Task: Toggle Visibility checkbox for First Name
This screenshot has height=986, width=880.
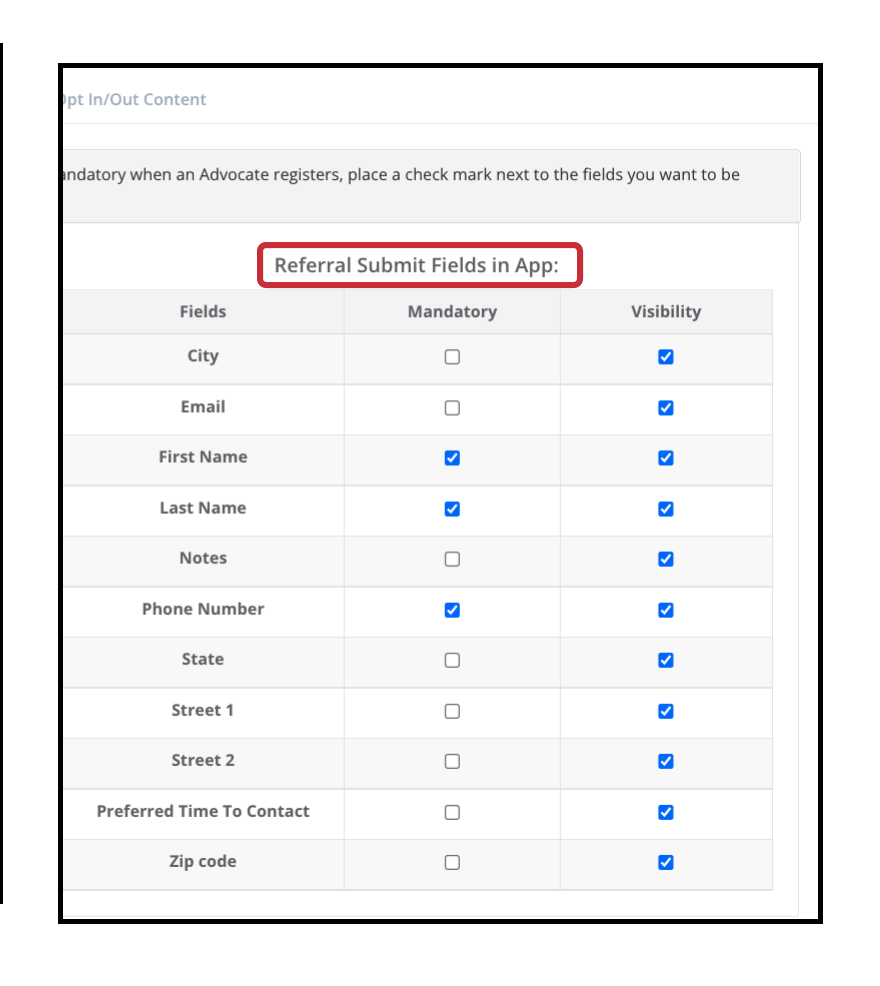Action: click(666, 458)
